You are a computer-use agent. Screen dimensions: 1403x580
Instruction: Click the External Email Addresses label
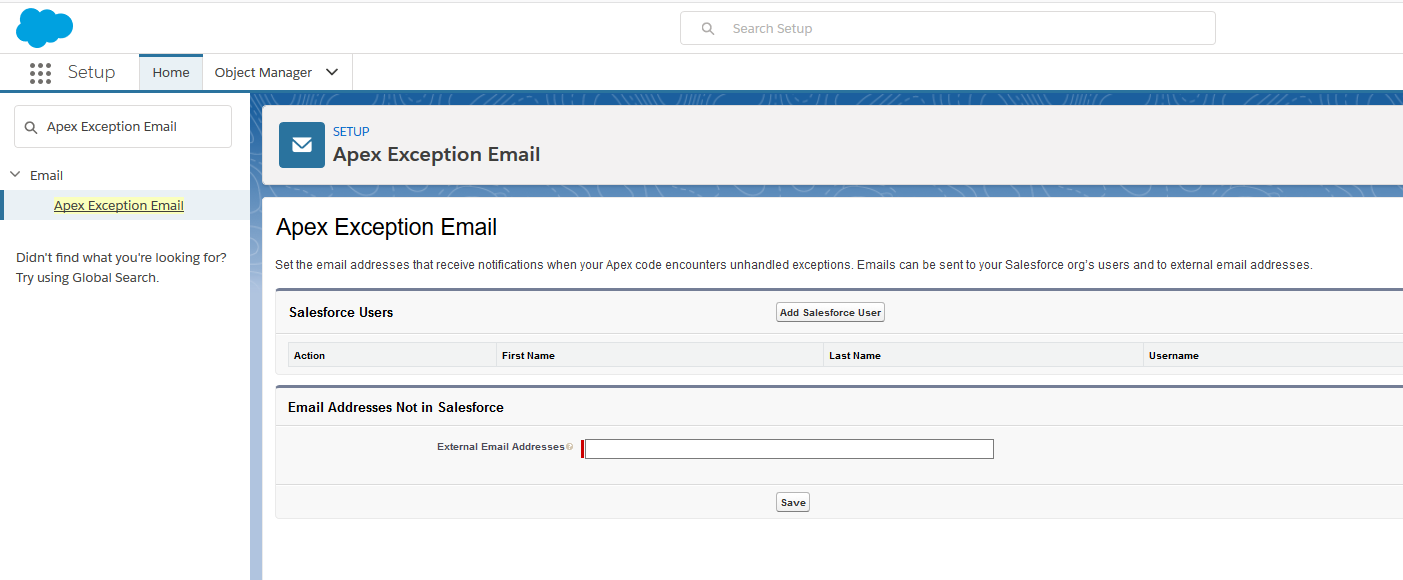[x=501, y=447]
